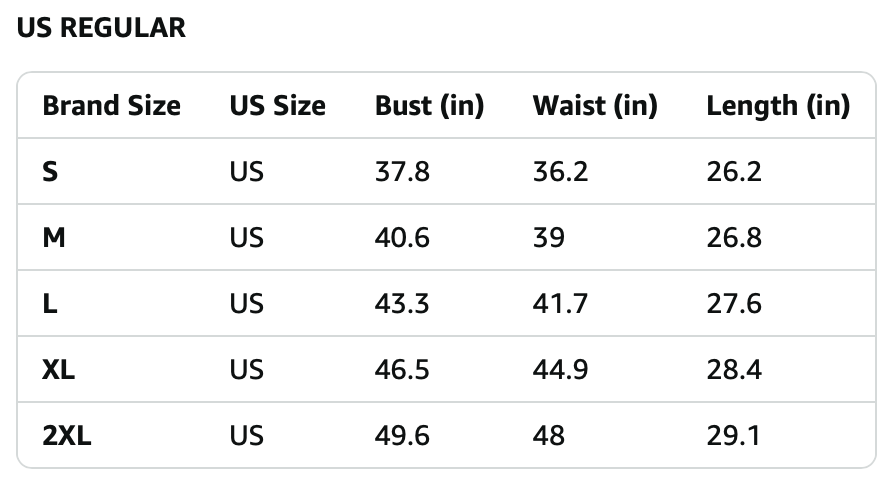The image size is (896, 490).
Task: Select the 36.2 waist value
Action: (560, 171)
